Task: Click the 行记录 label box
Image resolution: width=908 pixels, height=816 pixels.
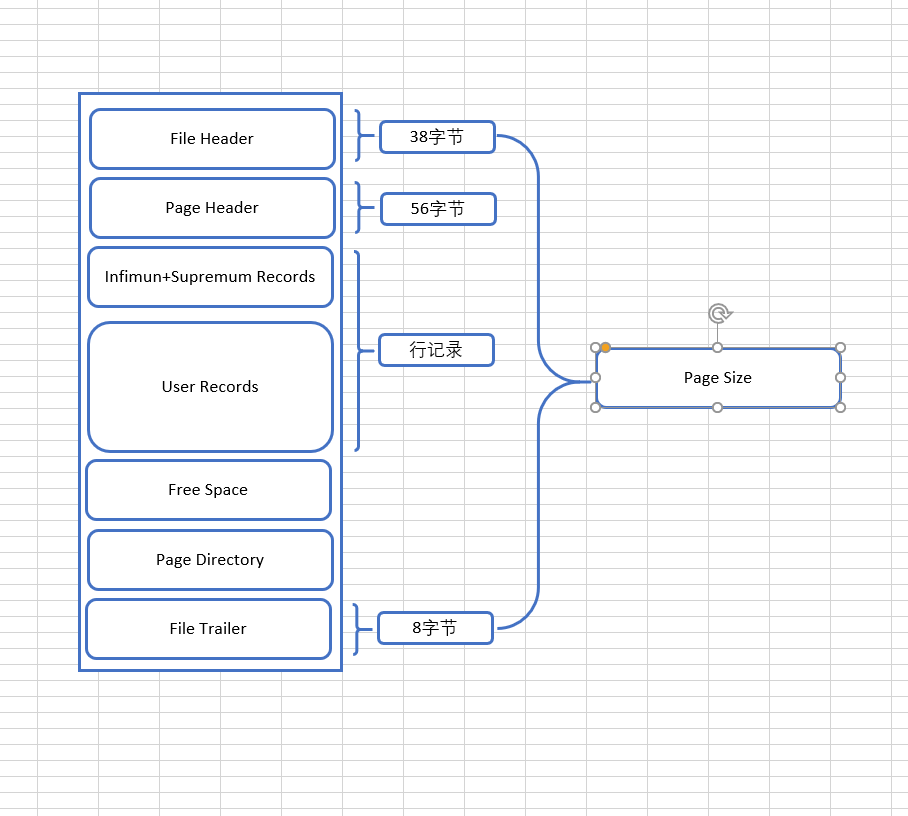Action: [x=436, y=350]
